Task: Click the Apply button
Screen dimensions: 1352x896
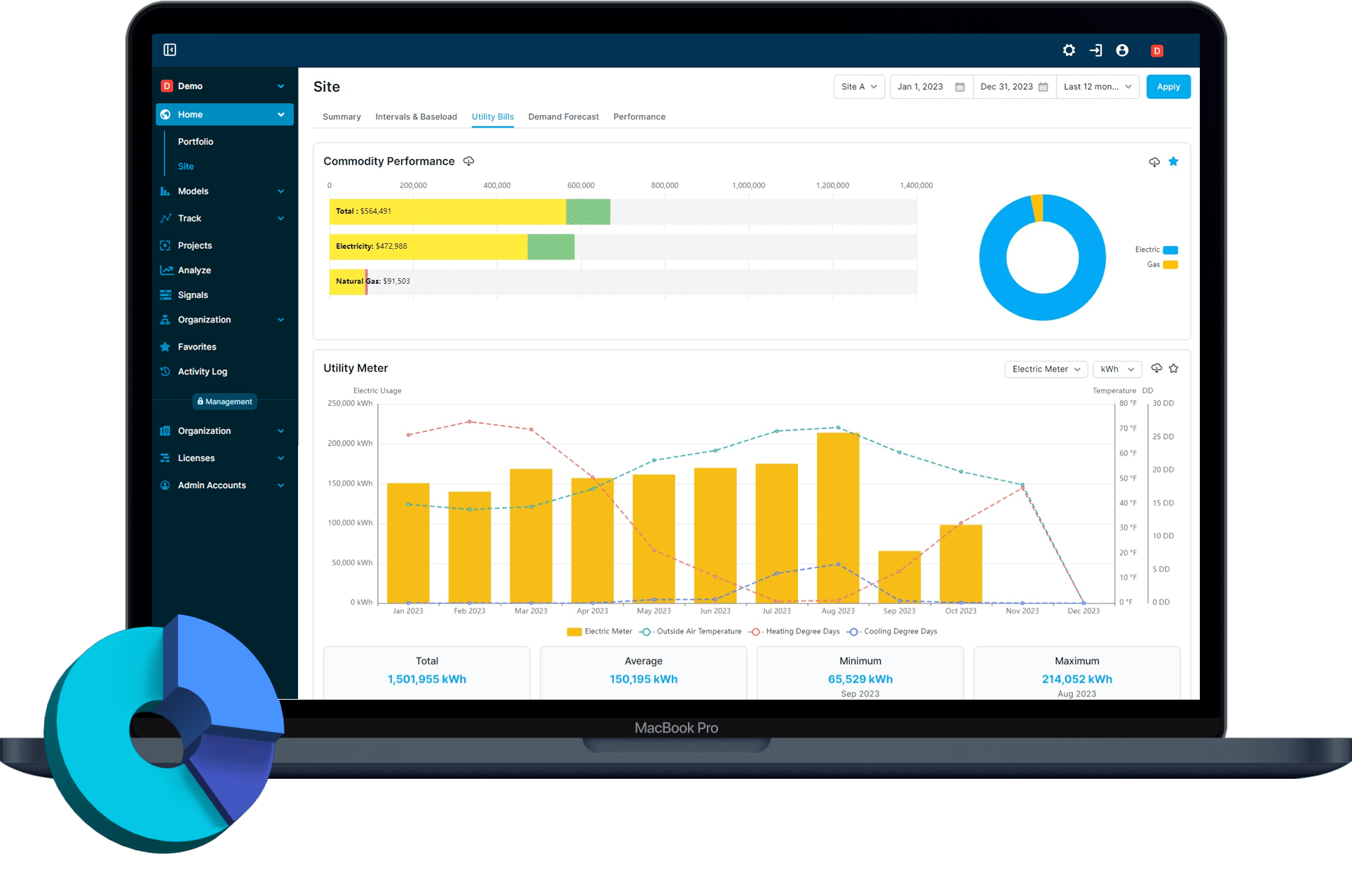Action: point(1168,87)
